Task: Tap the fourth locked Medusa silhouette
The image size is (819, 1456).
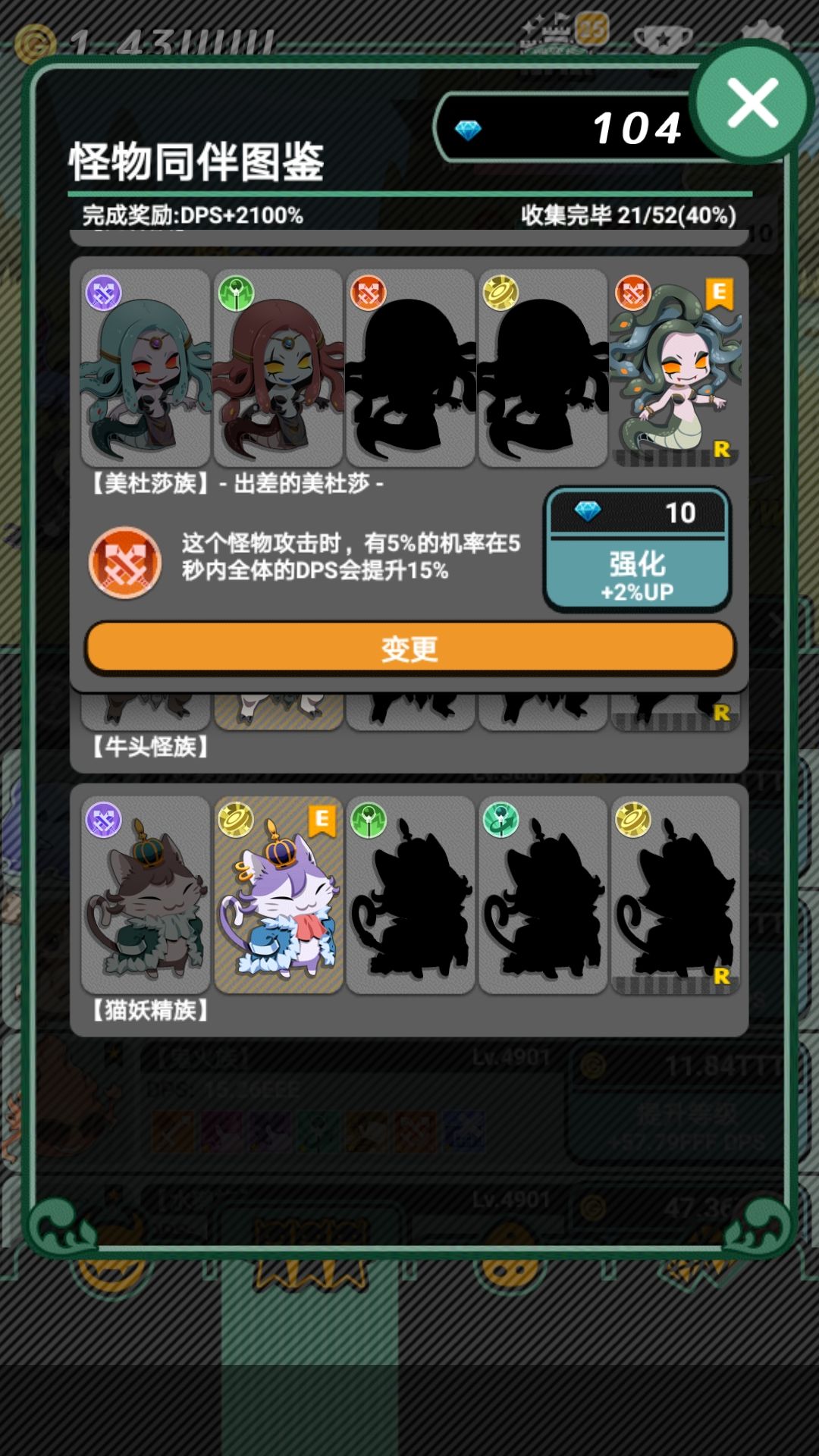Action: point(543,368)
